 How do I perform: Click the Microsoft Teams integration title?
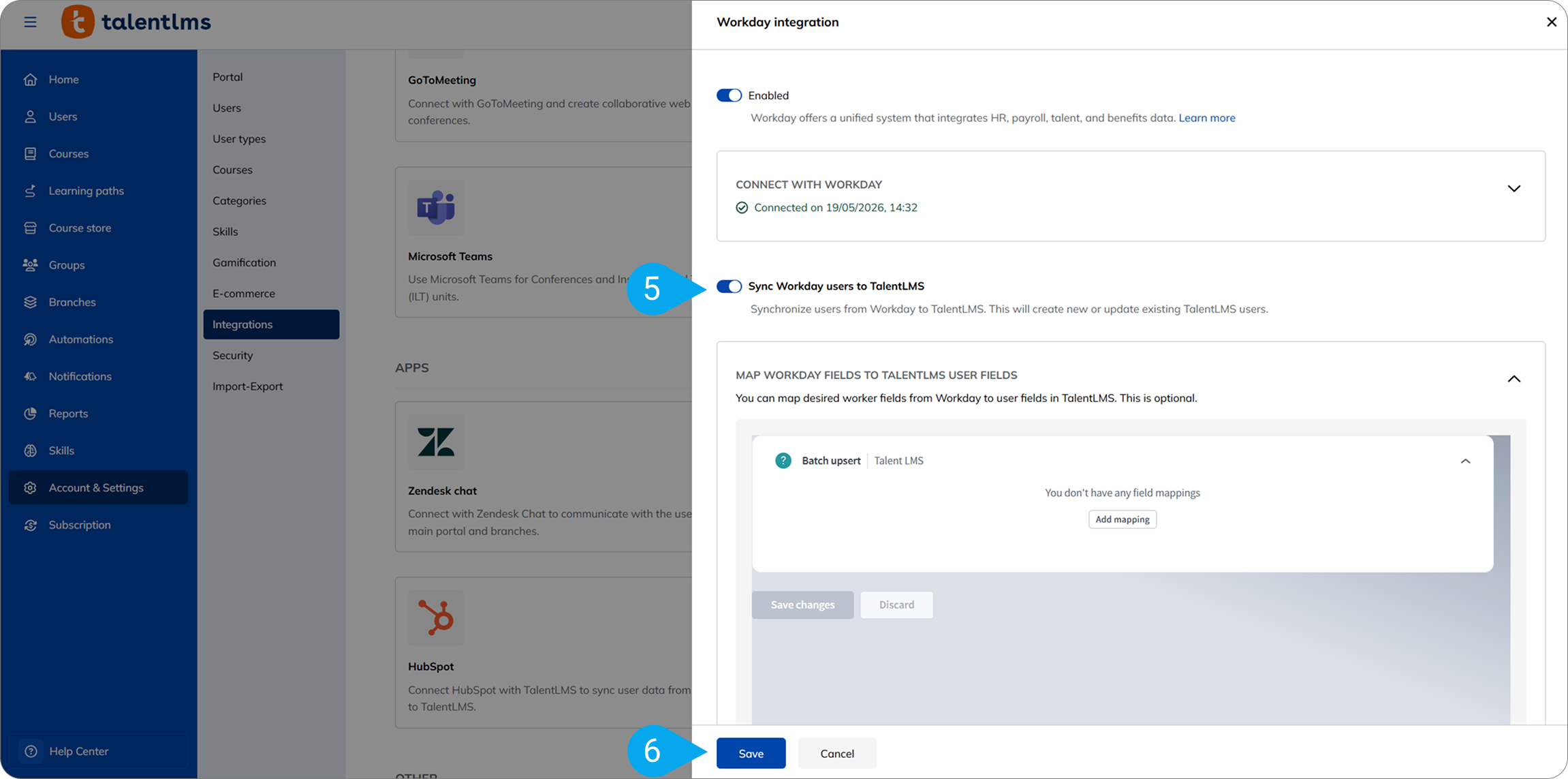[x=450, y=257]
